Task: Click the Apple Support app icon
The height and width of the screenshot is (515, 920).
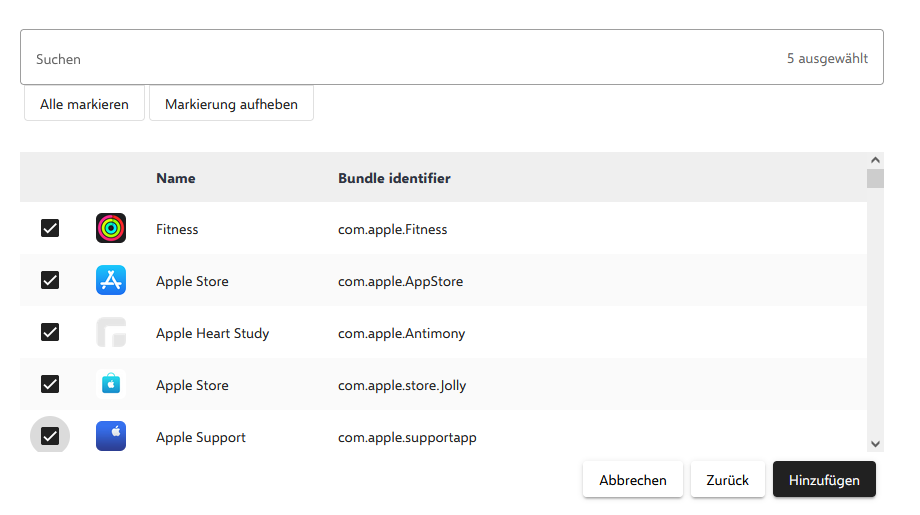Action: 111,437
